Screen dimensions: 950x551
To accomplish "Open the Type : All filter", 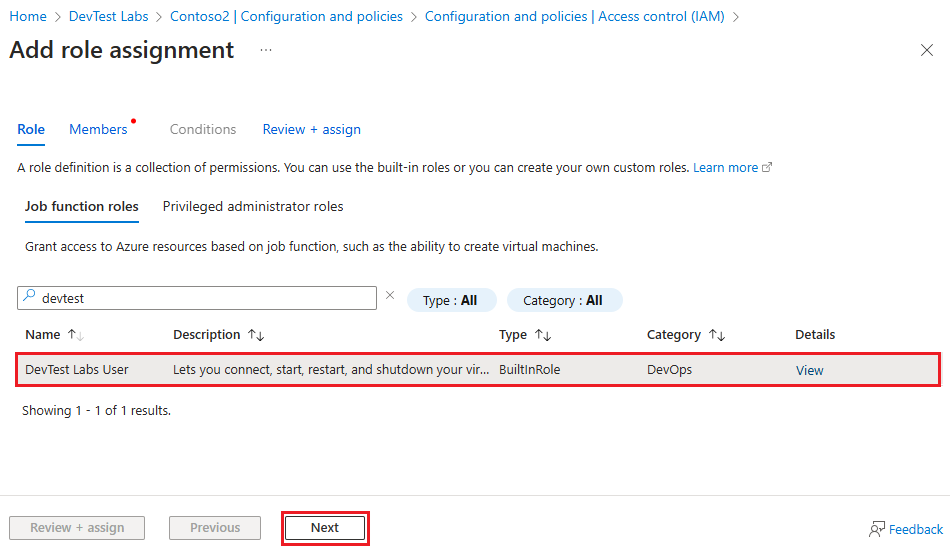I will tap(451, 300).
